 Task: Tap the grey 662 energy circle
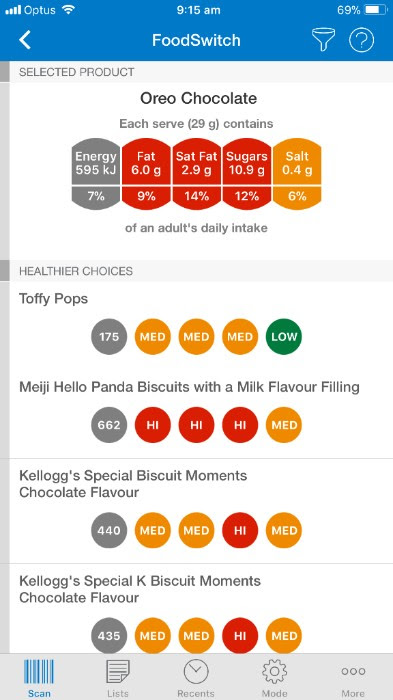(109, 425)
